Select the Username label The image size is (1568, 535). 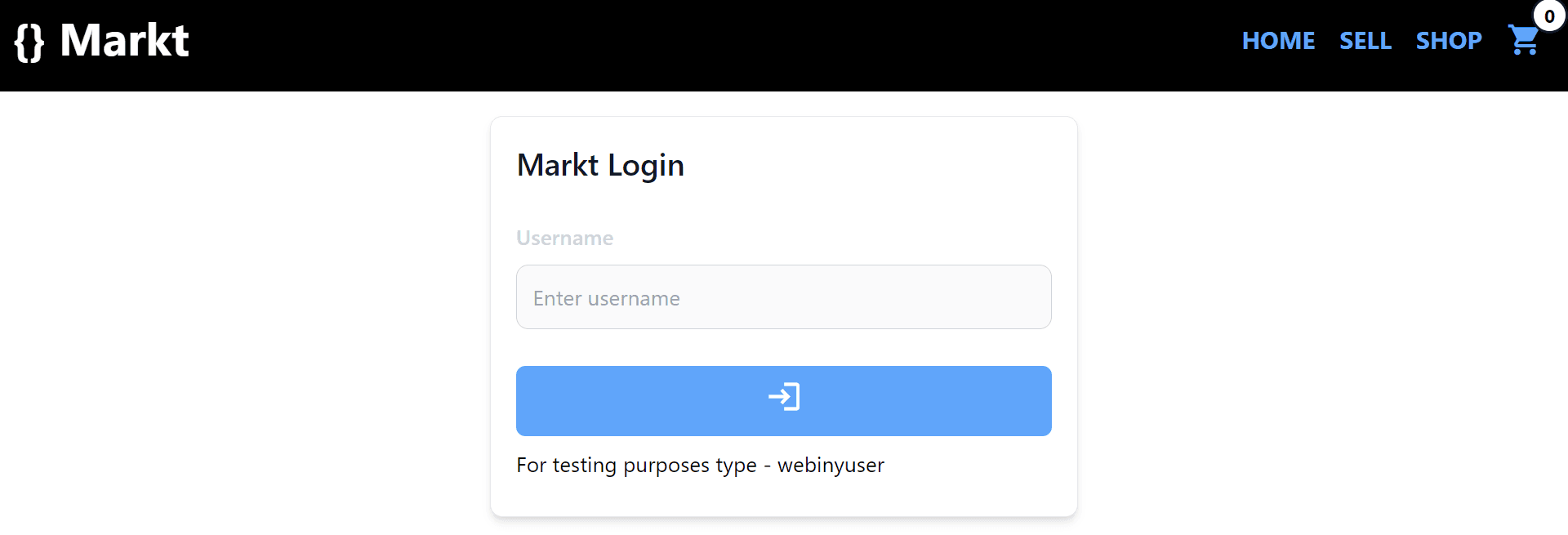pos(564,238)
